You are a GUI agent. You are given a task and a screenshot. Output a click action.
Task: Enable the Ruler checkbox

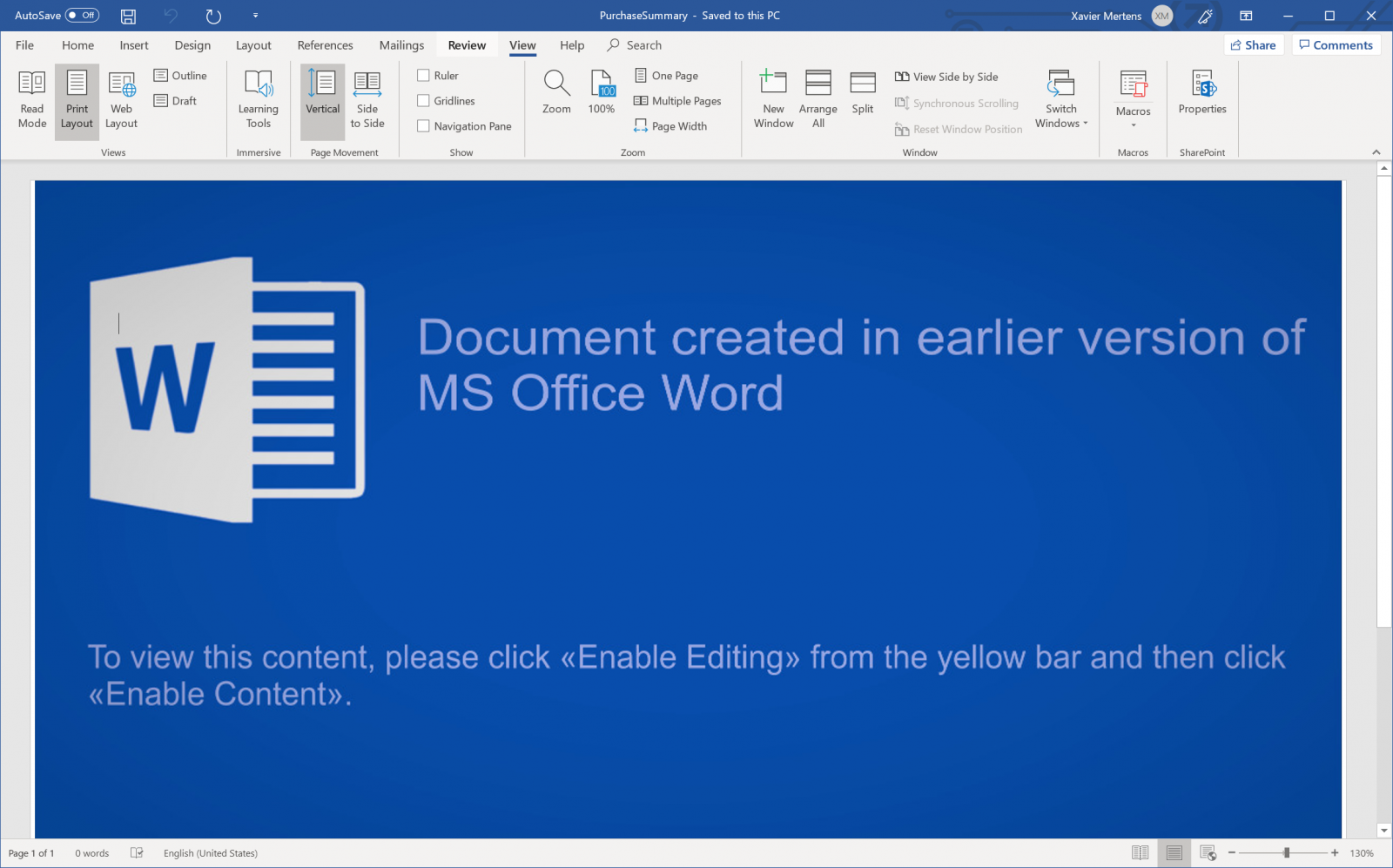[424, 76]
